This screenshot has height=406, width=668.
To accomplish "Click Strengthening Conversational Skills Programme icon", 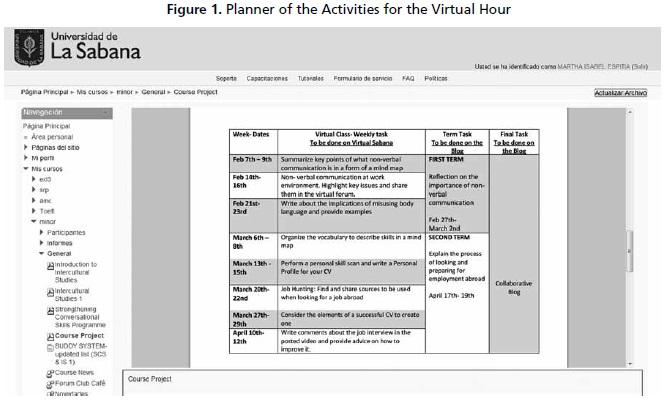I will tap(50, 310).
